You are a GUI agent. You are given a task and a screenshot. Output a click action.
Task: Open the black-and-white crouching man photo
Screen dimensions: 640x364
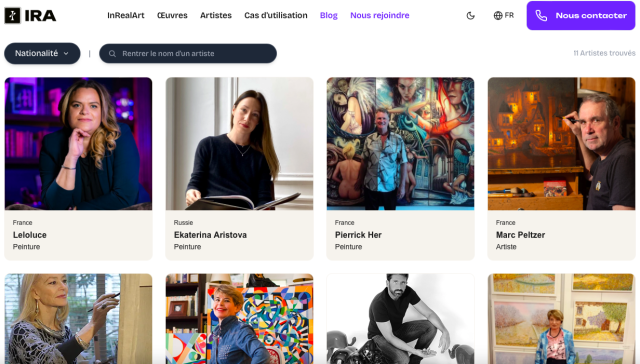pos(400,319)
